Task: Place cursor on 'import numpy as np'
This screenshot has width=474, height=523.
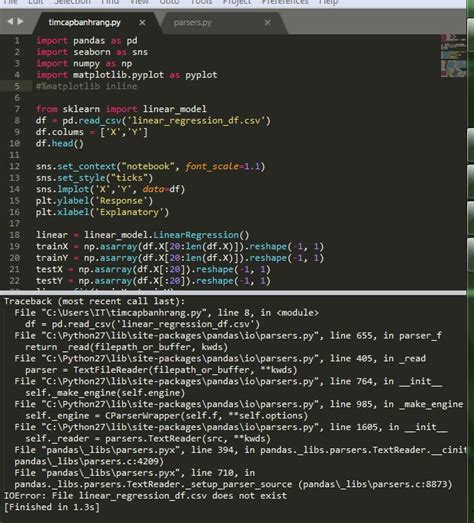Action: (x=84, y=64)
